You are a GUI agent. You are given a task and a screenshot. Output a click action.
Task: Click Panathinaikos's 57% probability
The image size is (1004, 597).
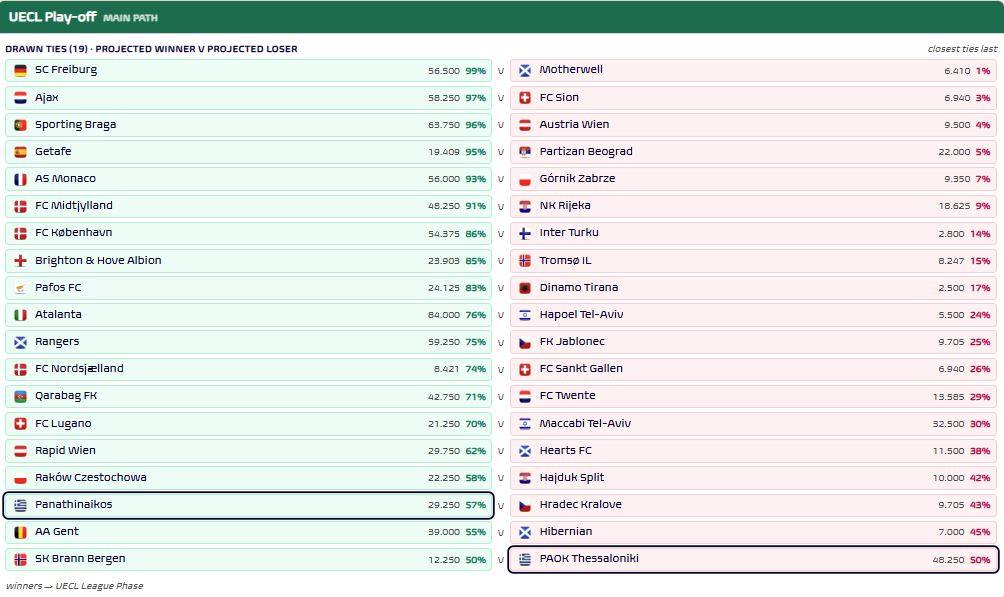coord(476,505)
